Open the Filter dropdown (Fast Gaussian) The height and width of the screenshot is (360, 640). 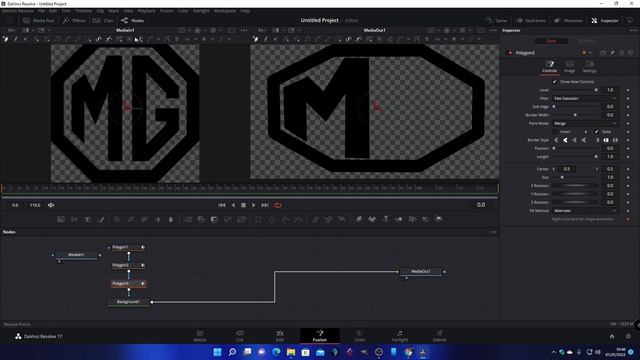585,98
